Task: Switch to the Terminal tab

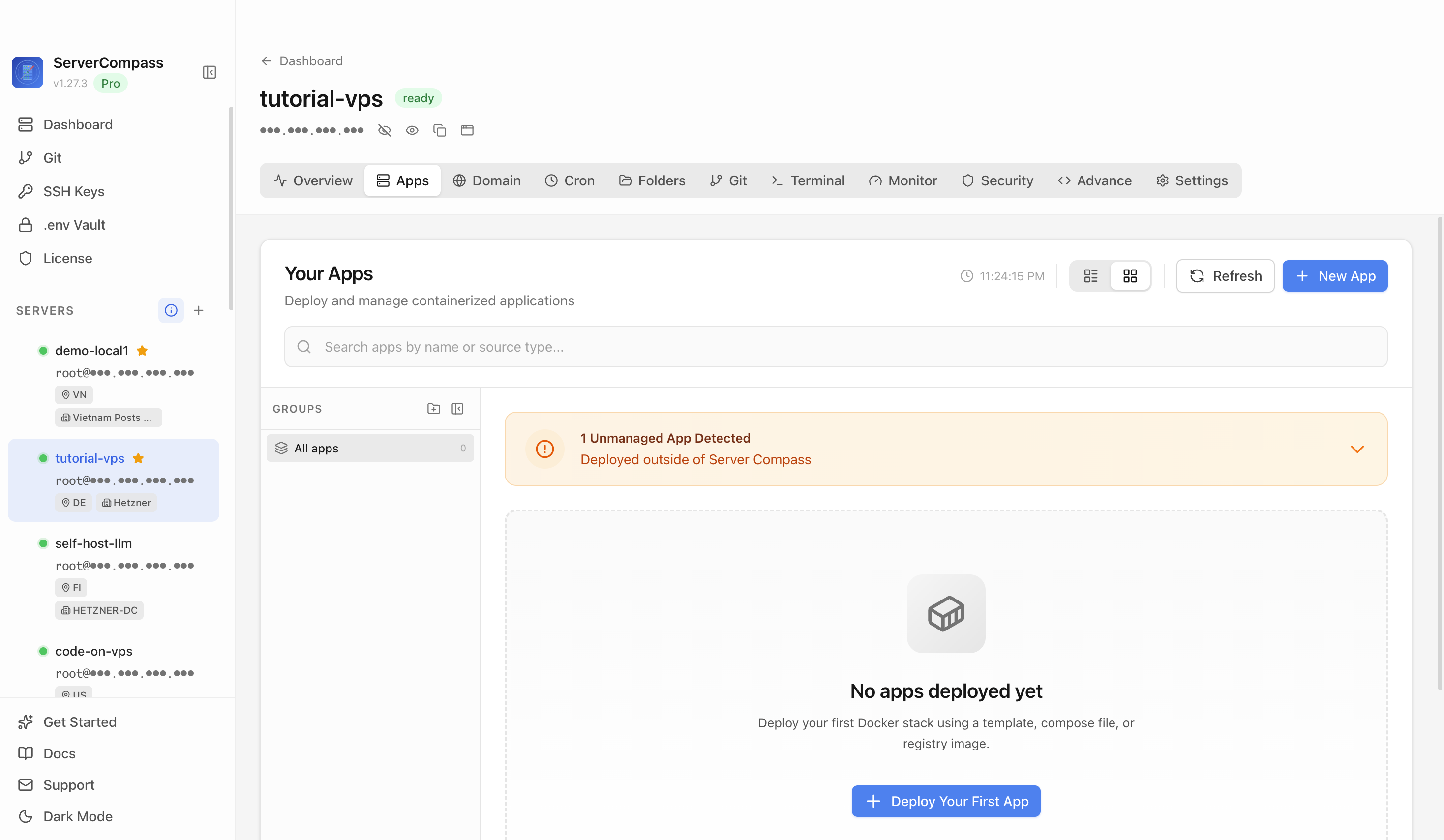Action: 808,180
